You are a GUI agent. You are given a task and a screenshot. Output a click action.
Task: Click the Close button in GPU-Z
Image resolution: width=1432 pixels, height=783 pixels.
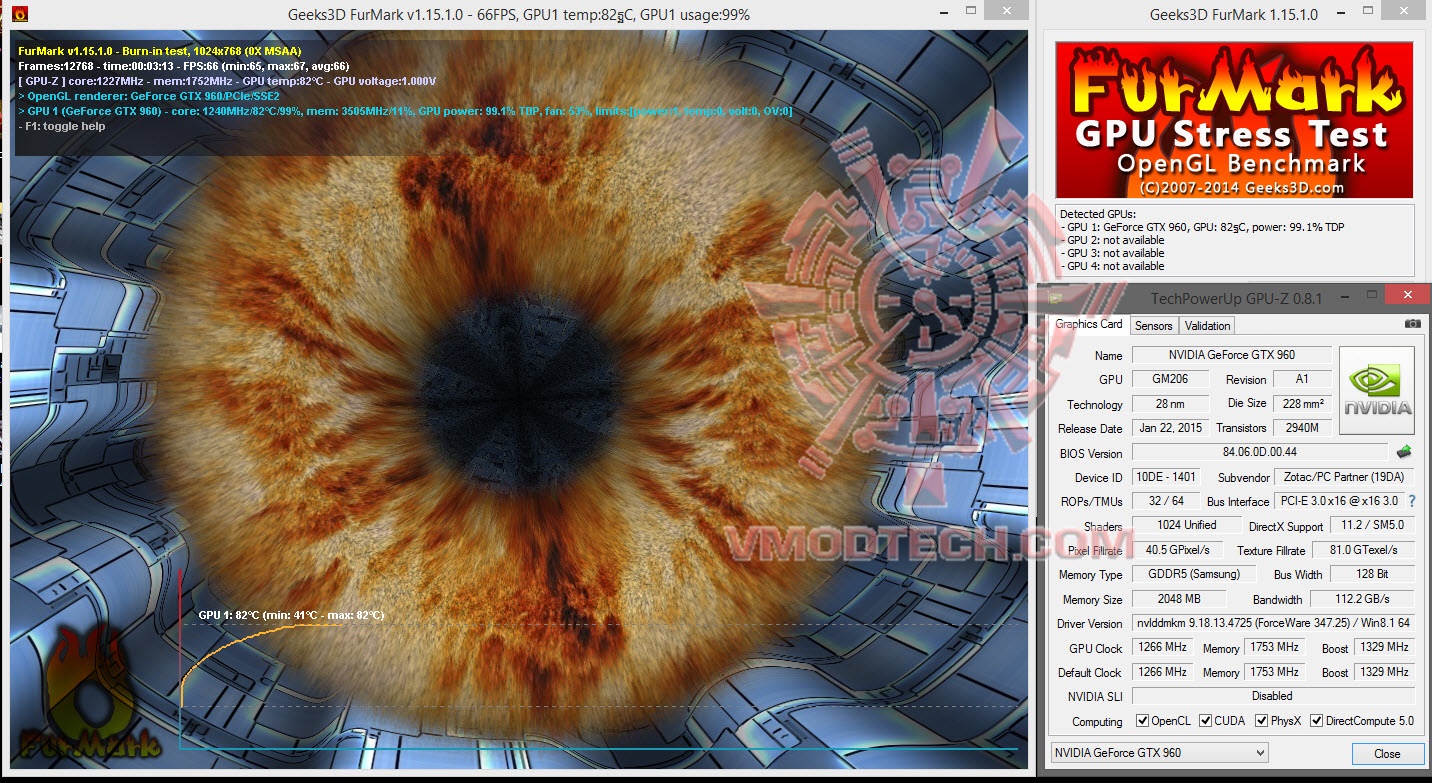[x=1387, y=753]
